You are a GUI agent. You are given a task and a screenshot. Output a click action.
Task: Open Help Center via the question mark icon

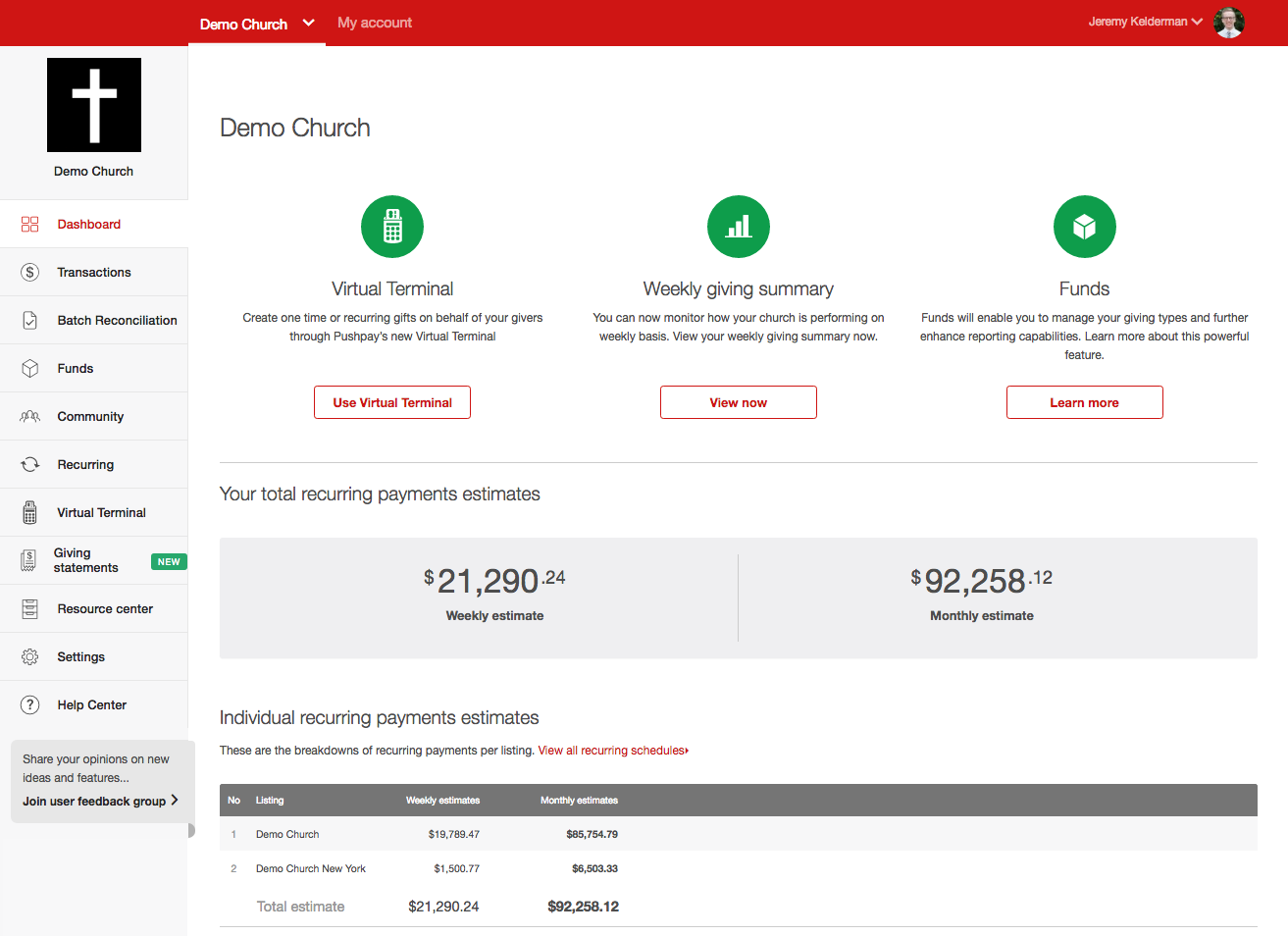(29, 704)
